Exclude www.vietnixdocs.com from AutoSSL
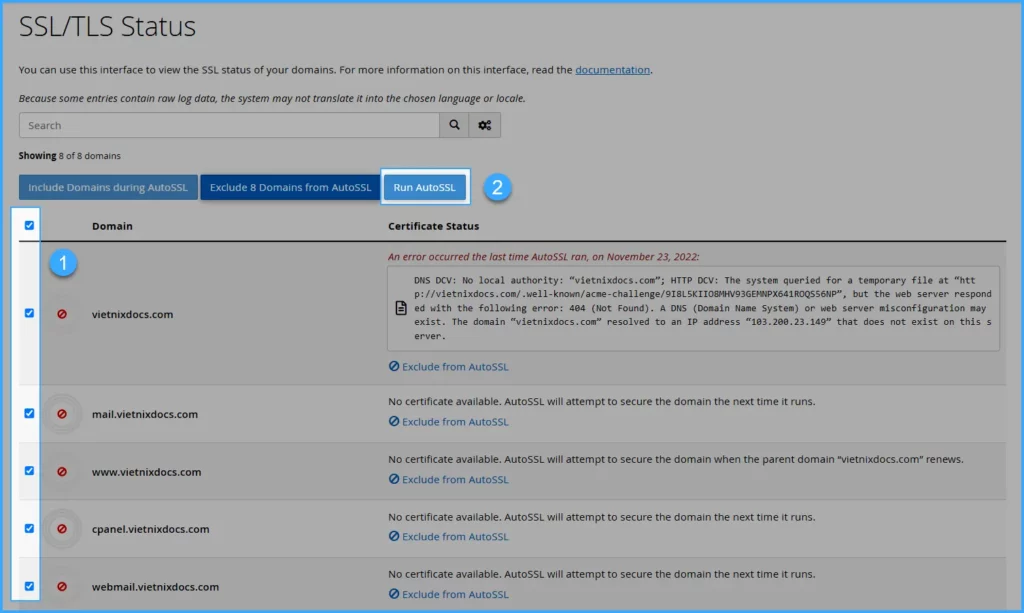Screen dimensions: 1024x613 (449, 480)
